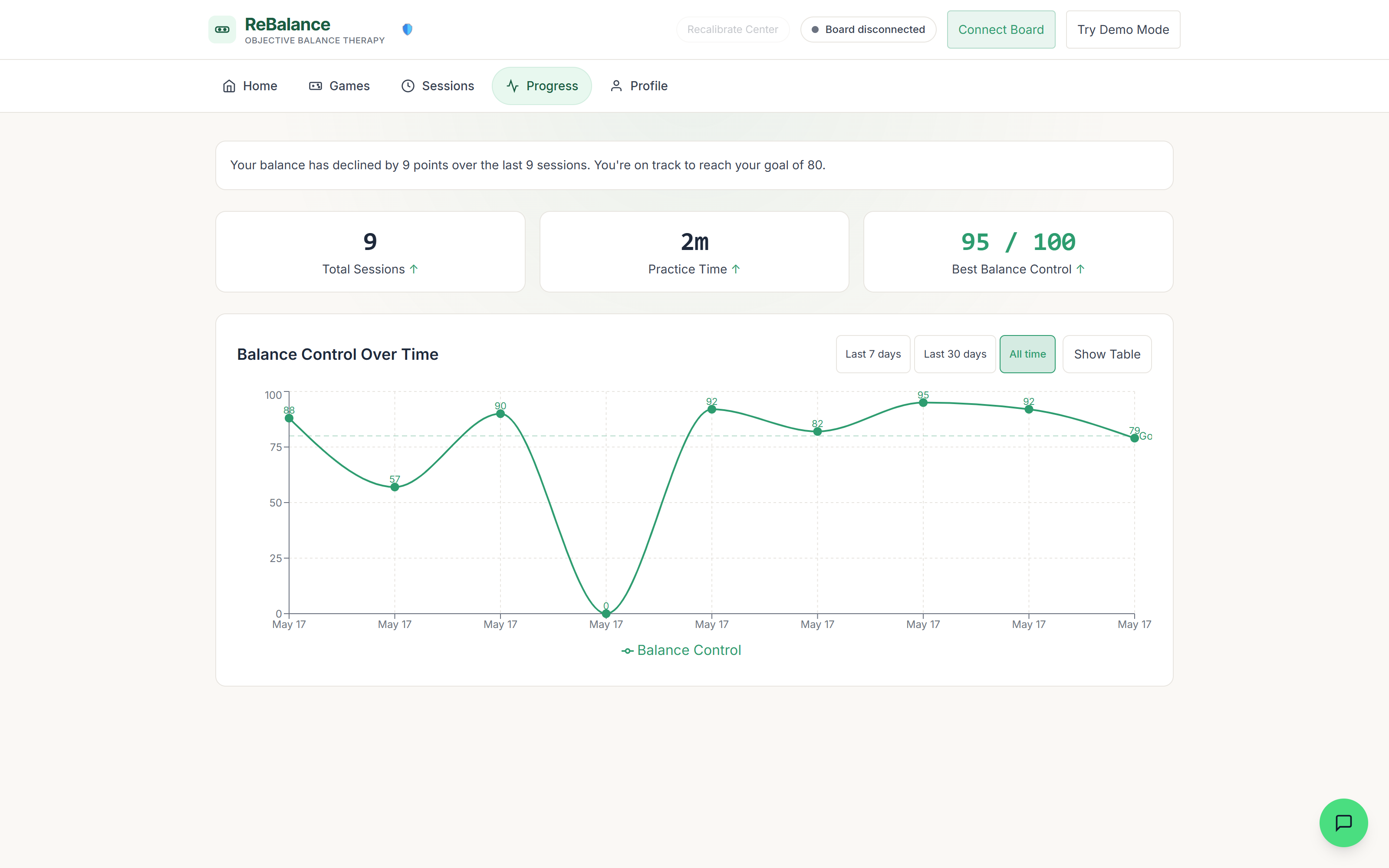The image size is (1389, 868).
Task: Select the All time range
Action: click(1027, 354)
